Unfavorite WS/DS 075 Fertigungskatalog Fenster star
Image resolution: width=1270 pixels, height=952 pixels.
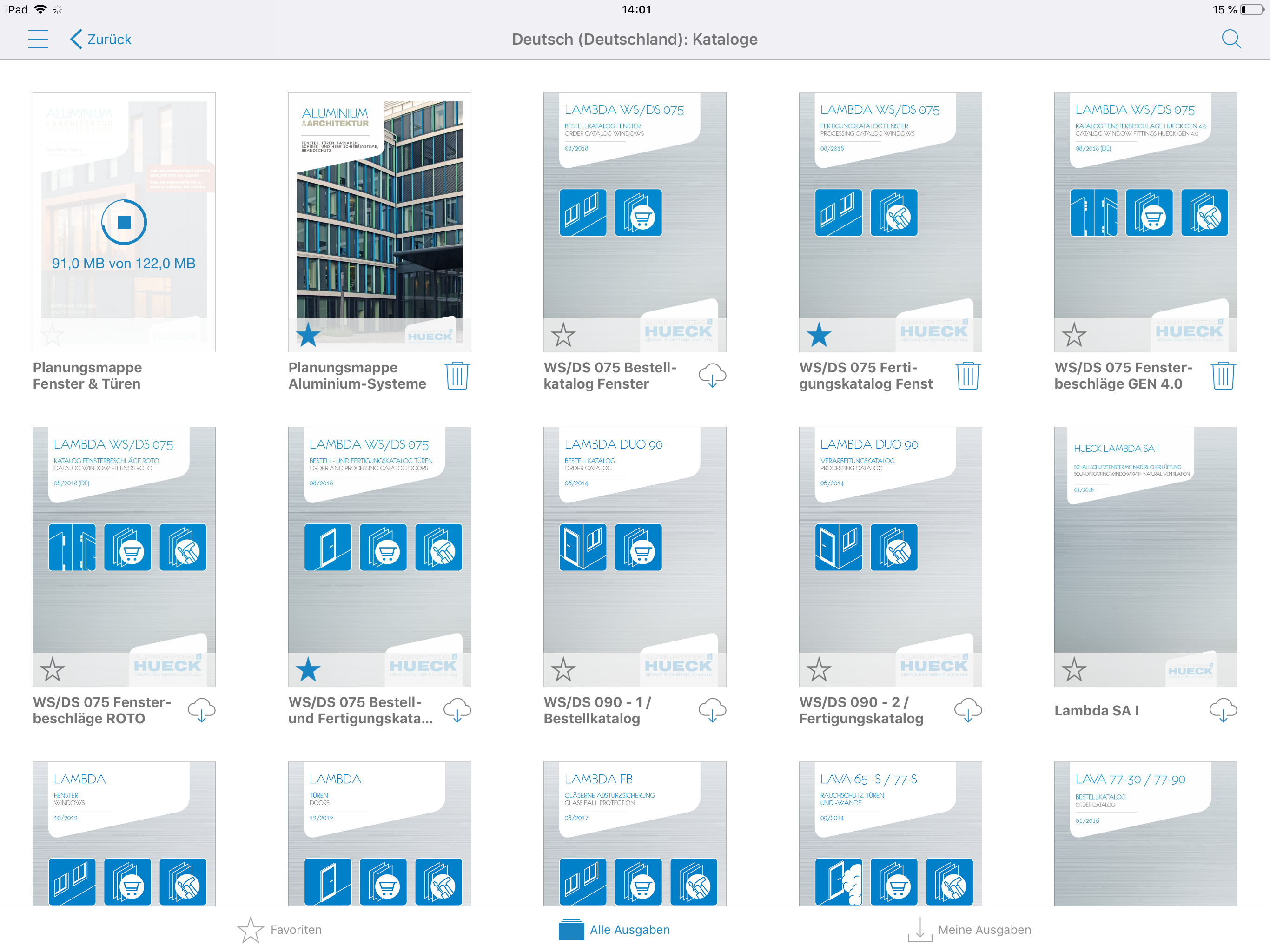(819, 335)
